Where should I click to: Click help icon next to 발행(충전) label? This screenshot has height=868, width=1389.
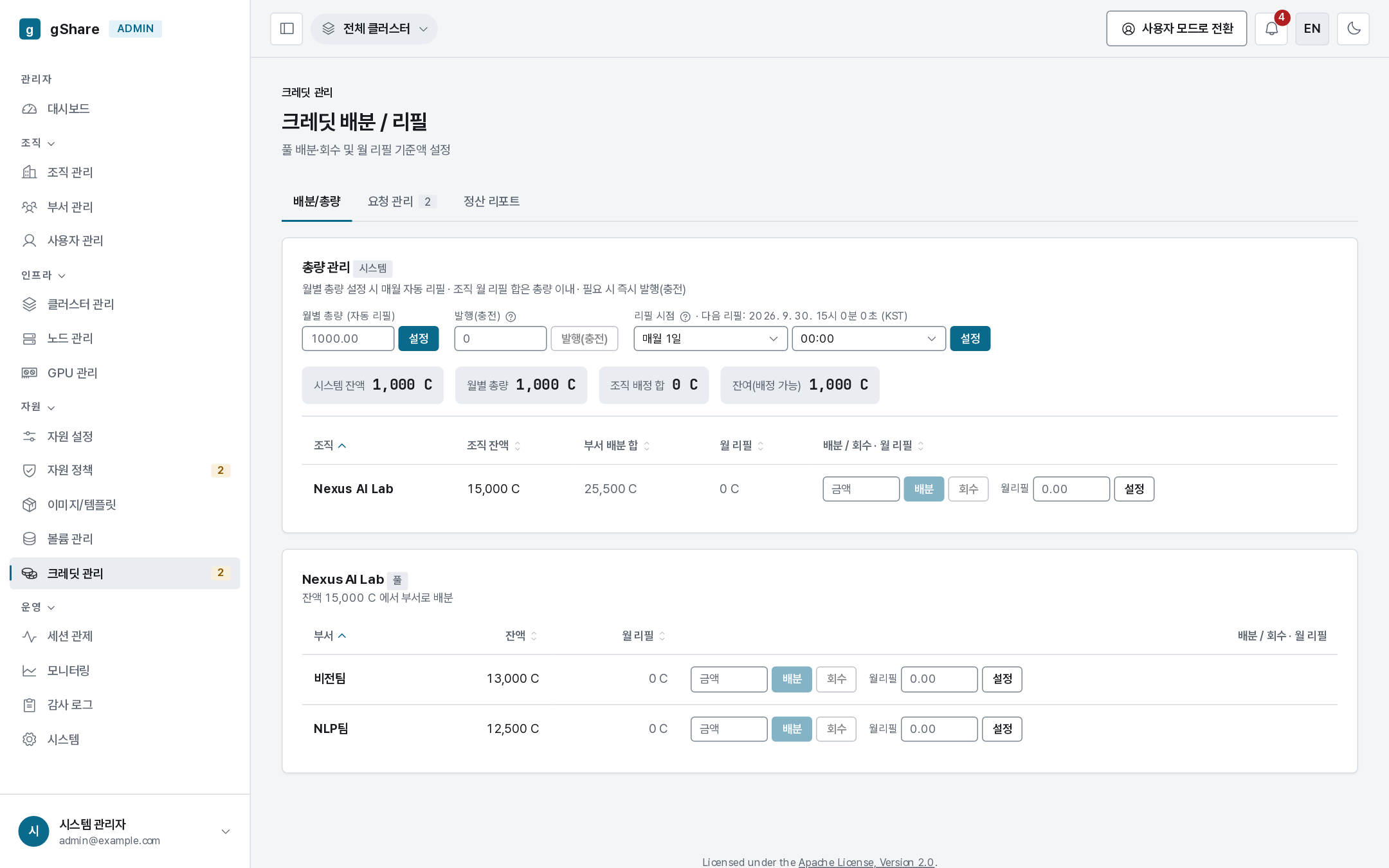[511, 316]
